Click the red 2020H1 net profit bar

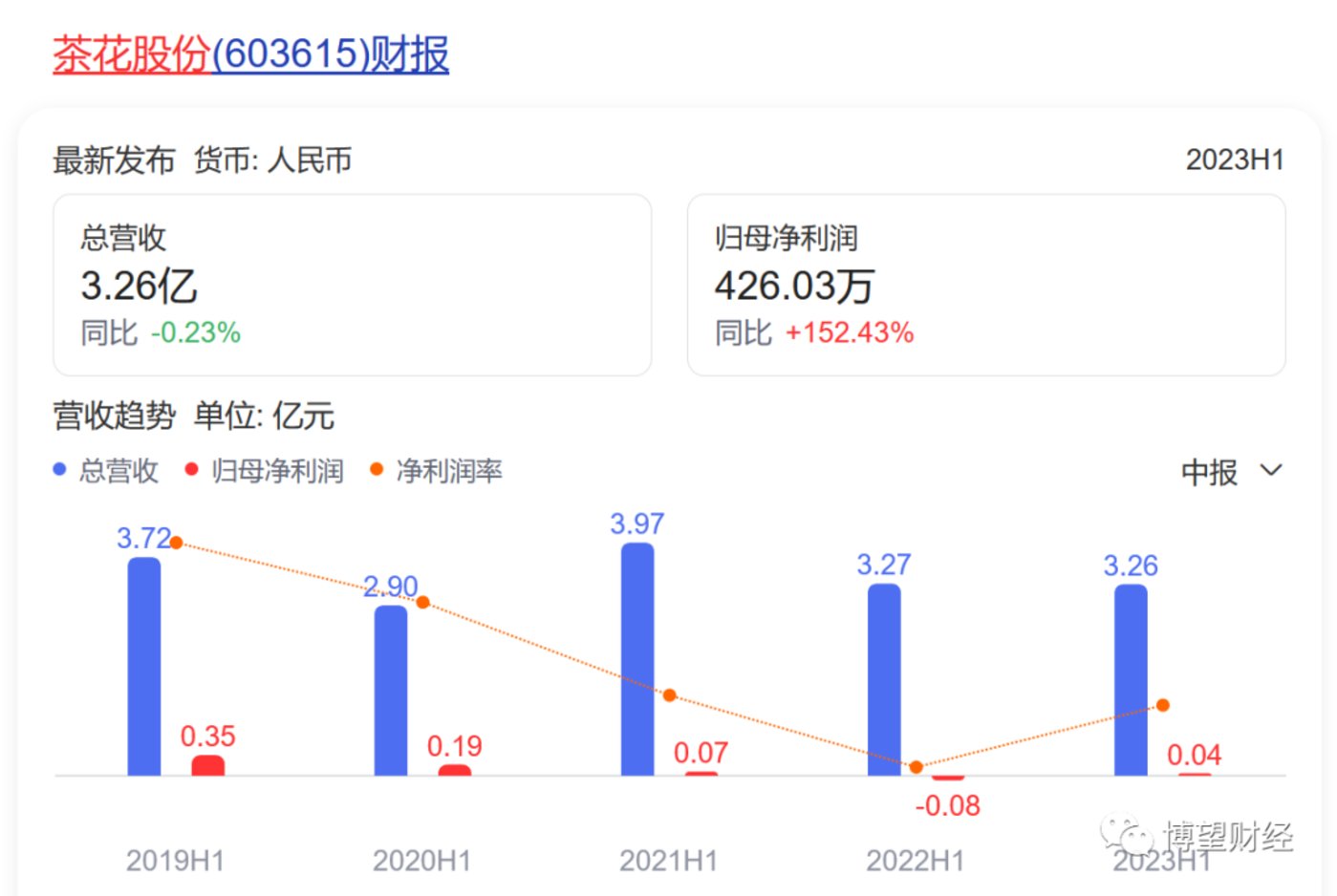pos(455,771)
